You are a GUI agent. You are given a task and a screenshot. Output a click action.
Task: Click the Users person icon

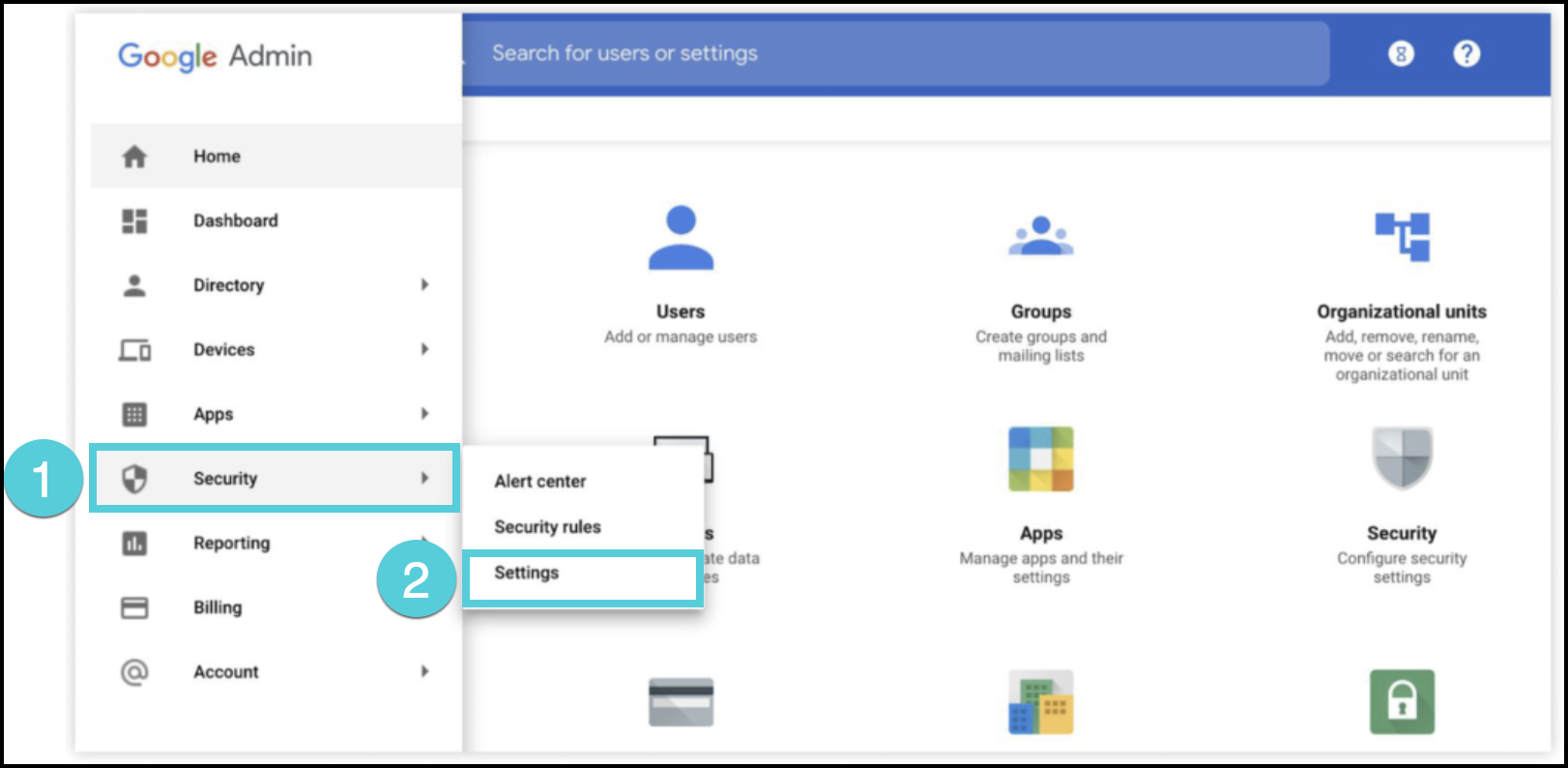(x=681, y=237)
